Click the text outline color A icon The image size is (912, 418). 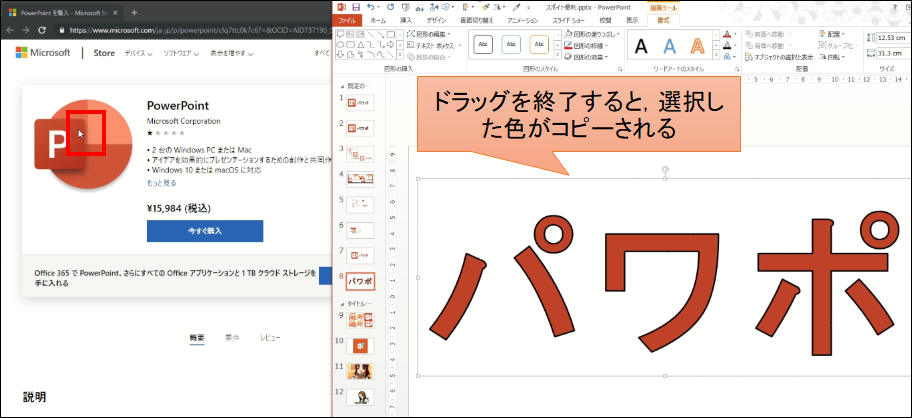pos(727,45)
